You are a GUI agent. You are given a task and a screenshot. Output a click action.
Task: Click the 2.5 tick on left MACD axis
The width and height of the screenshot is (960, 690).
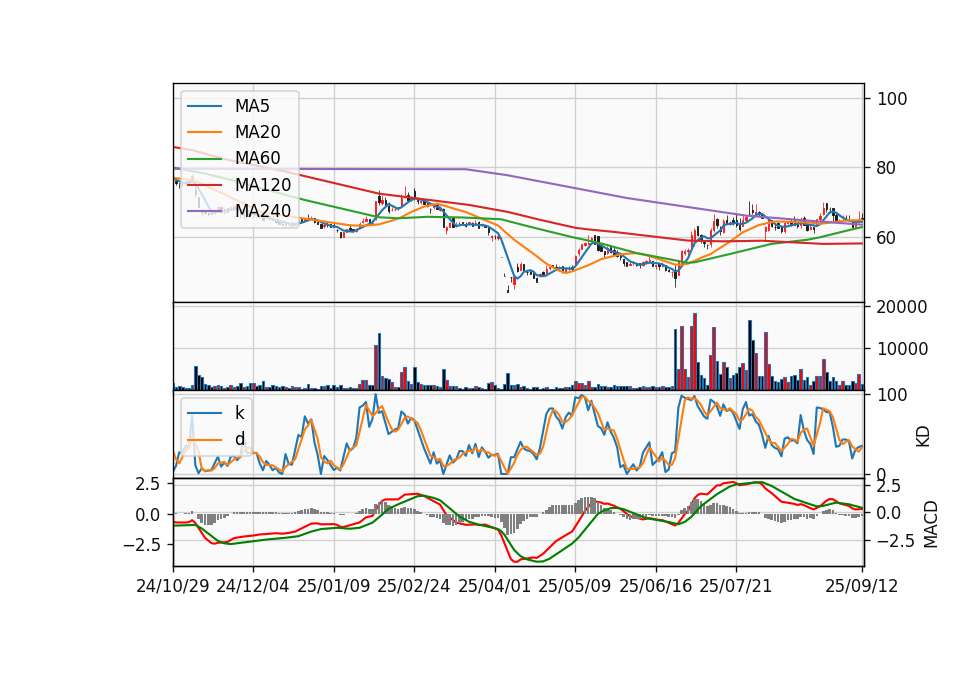tap(148, 484)
